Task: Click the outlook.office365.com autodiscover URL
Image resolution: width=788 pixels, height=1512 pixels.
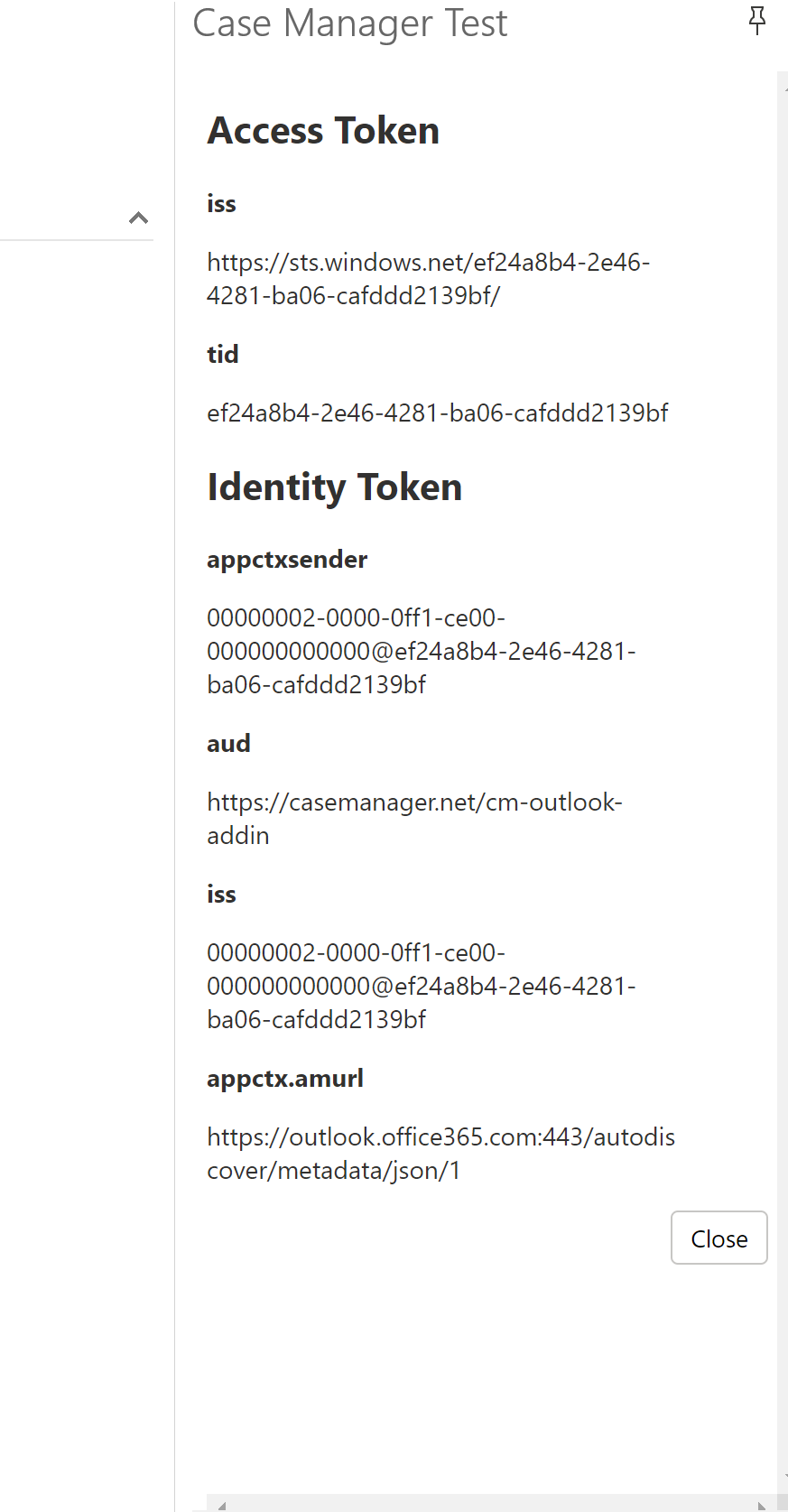Action: [441, 1154]
